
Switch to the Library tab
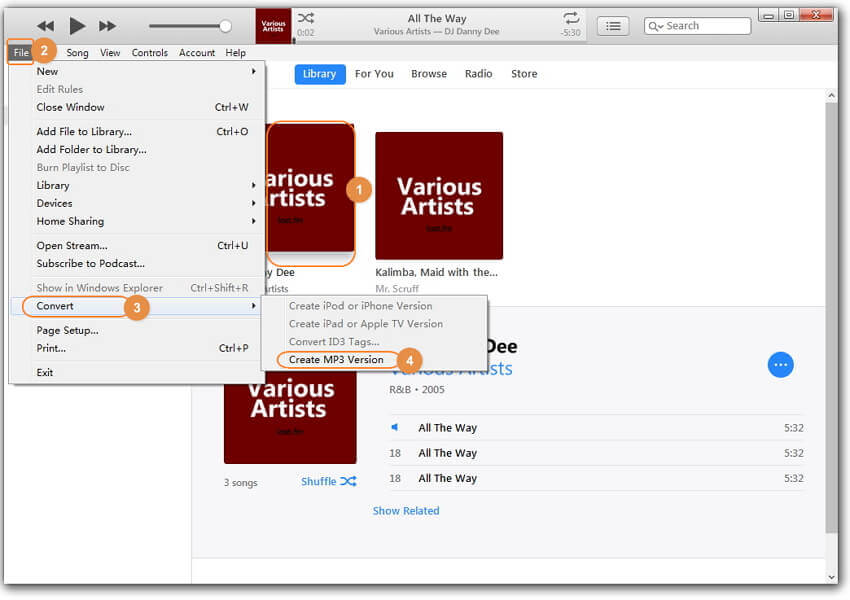point(319,74)
